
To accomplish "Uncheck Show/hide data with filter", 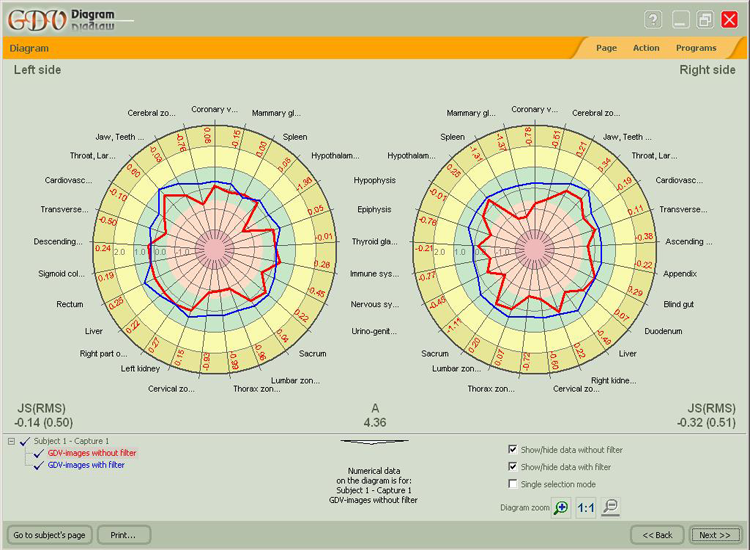I will tap(513, 466).
